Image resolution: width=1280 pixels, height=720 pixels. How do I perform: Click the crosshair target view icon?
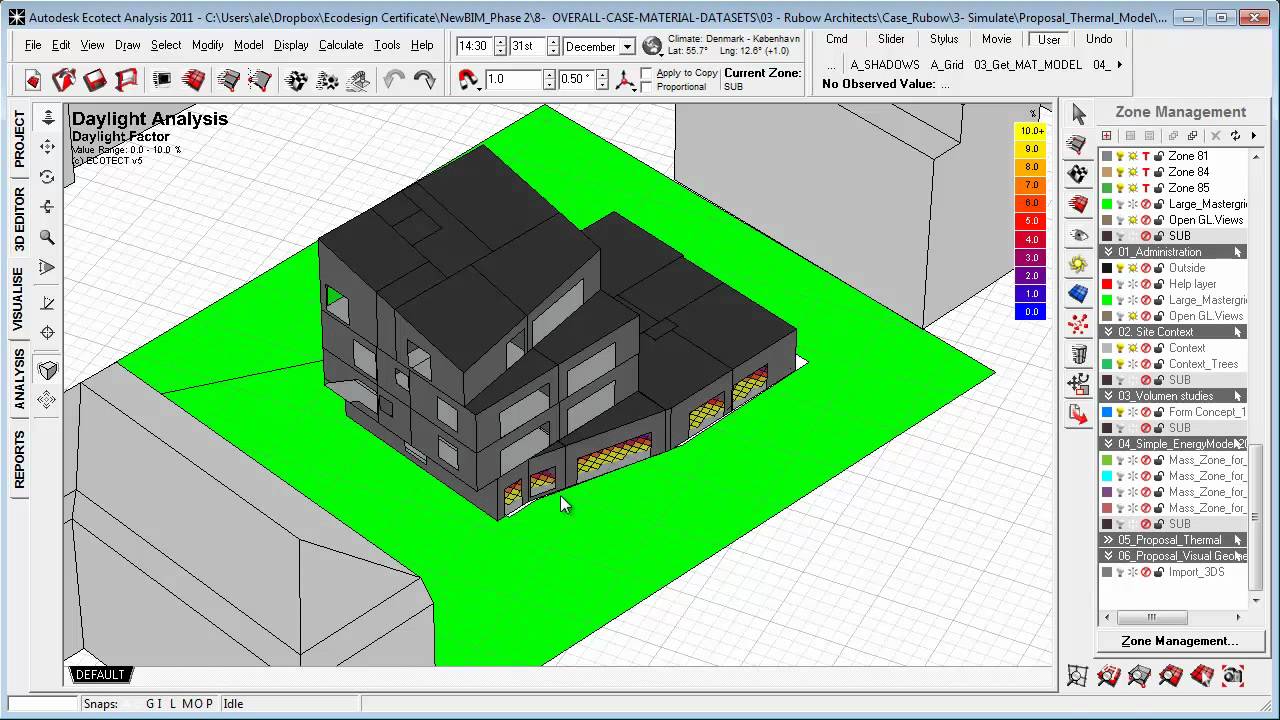click(x=47, y=333)
